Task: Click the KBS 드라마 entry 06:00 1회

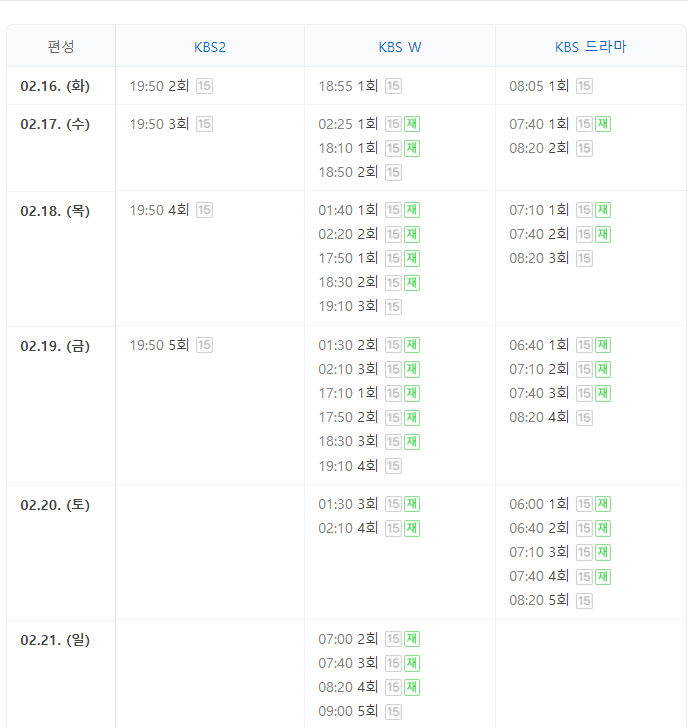Action: click(539, 504)
